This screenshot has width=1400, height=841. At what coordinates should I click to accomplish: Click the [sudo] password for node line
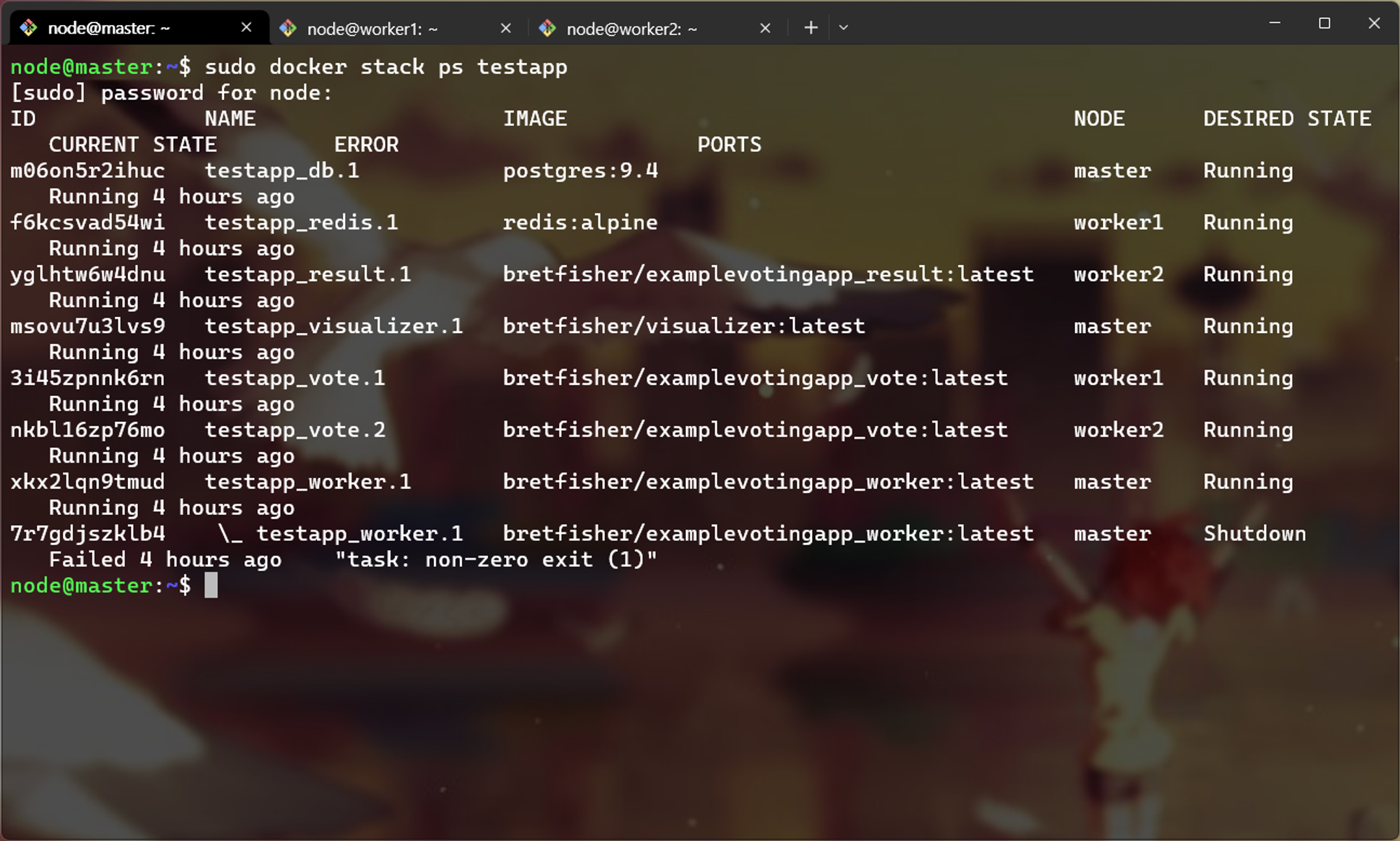[x=171, y=93]
